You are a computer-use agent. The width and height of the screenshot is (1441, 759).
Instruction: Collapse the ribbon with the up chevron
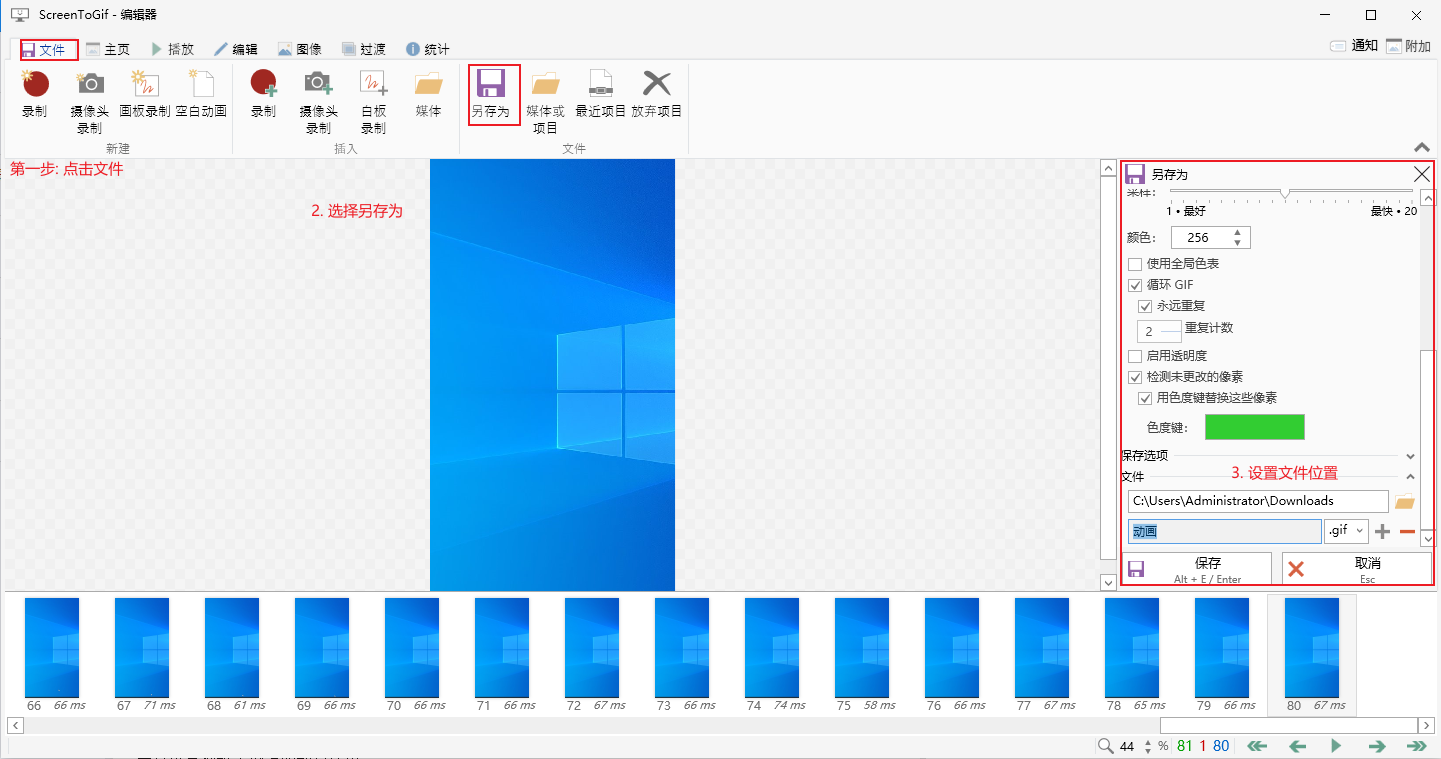pos(1422,146)
